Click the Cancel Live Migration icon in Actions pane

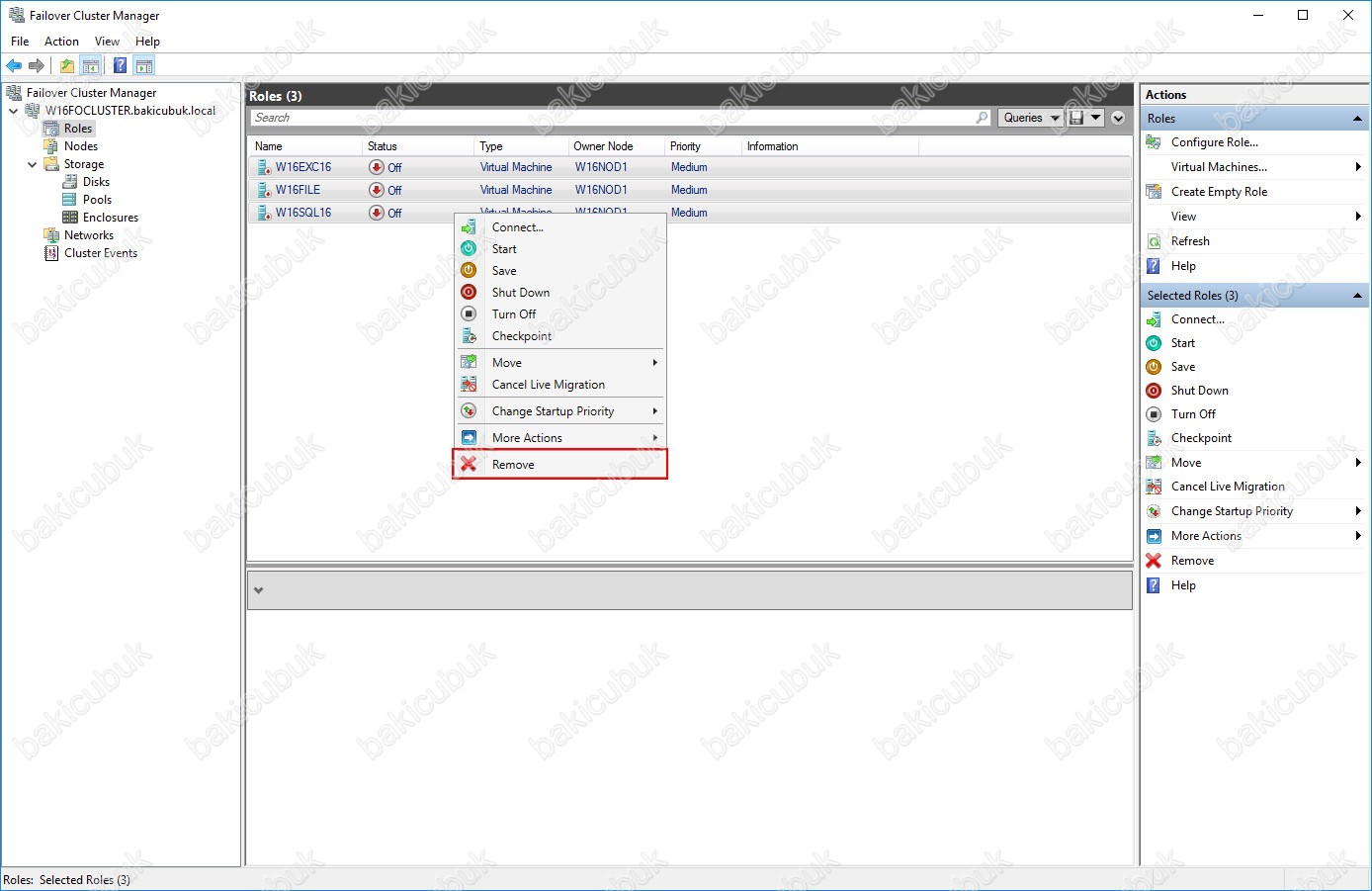point(1154,487)
